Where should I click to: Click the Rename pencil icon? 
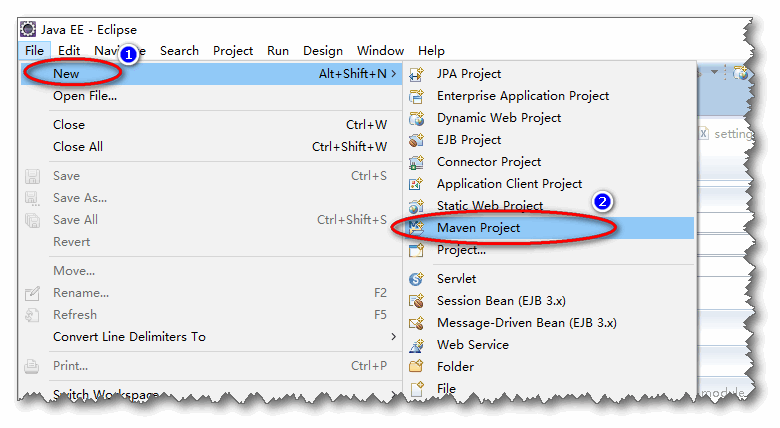[32, 293]
